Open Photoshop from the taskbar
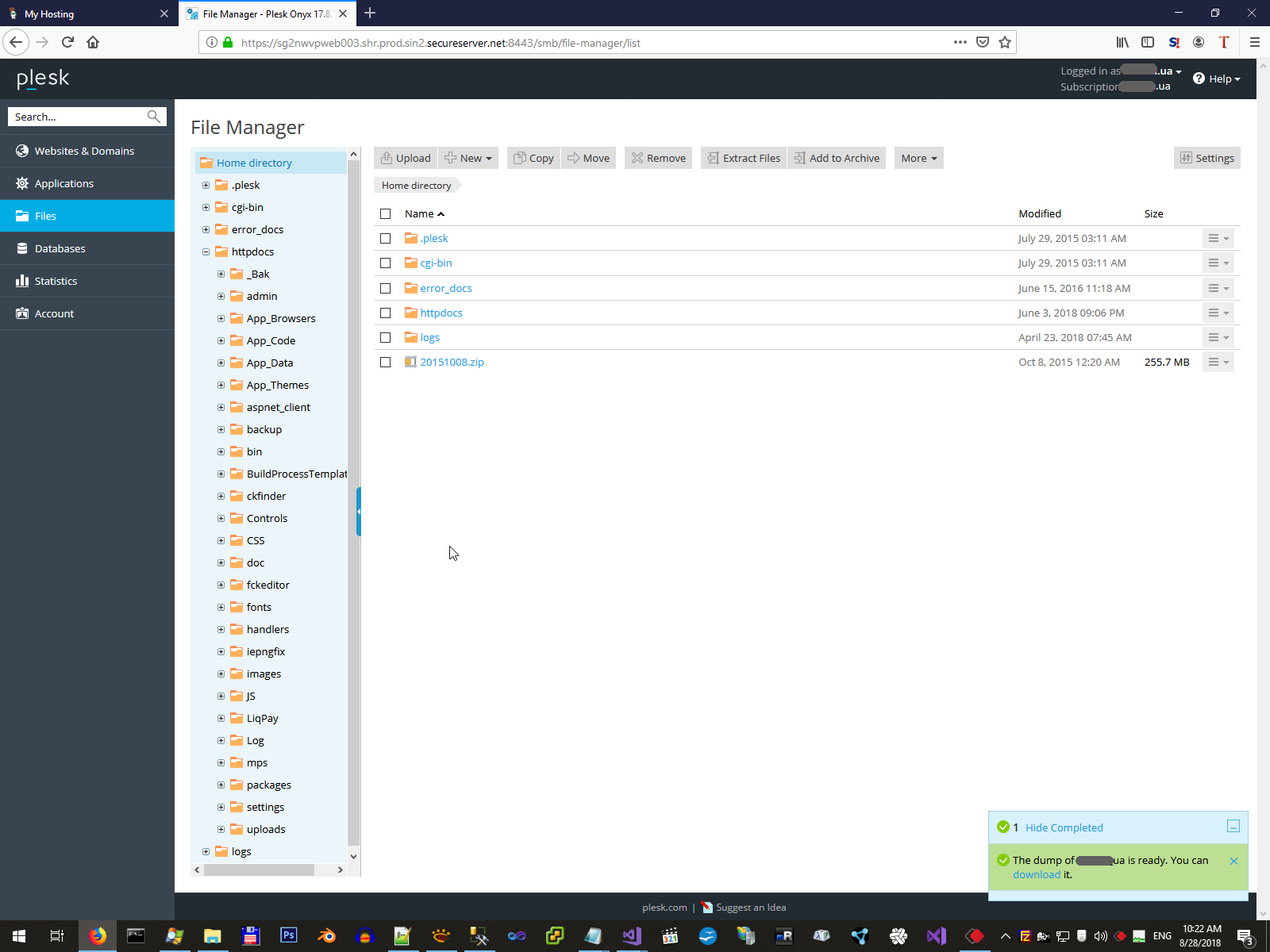Image resolution: width=1270 pixels, height=952 pixels. (x=288, y=936)
